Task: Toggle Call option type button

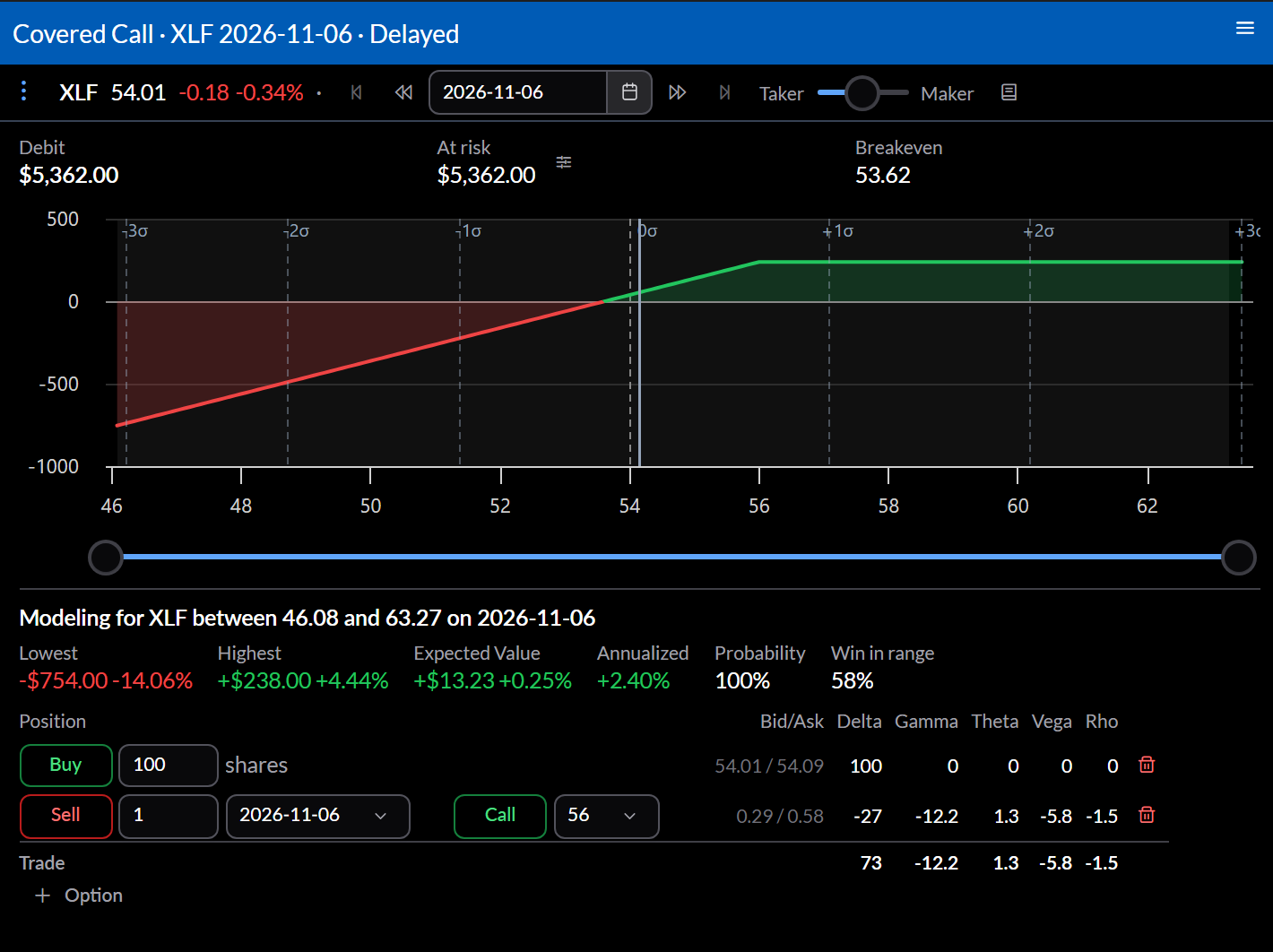Action: click(x=499, y=815)
